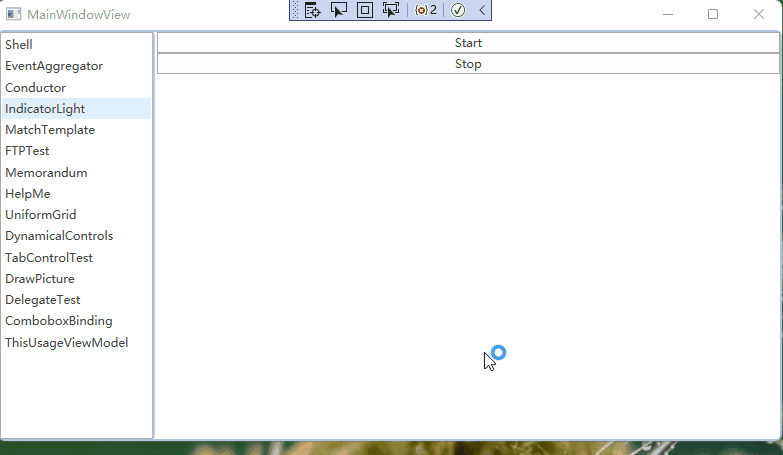The image size is (783, 455).
Task: Open Memorandum in the sidebar
Action: (x=46, y=172)
